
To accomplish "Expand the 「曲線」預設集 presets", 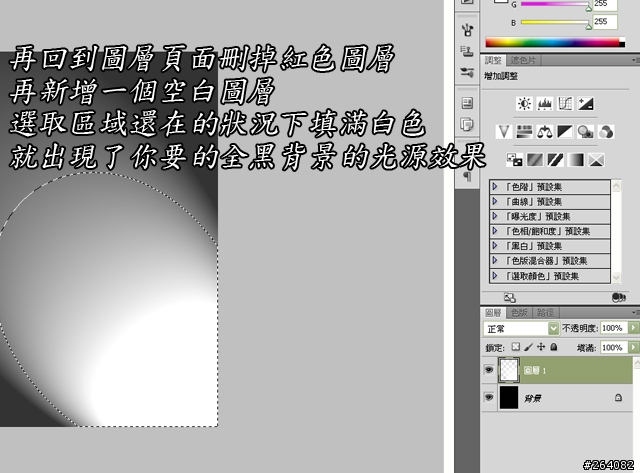I will click(495, 201).
